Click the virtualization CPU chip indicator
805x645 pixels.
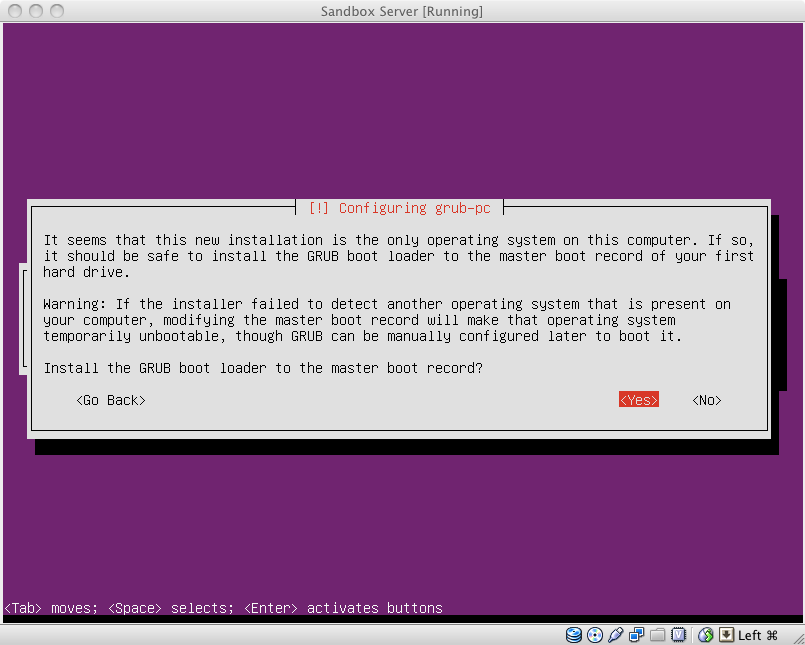(679, 635)
